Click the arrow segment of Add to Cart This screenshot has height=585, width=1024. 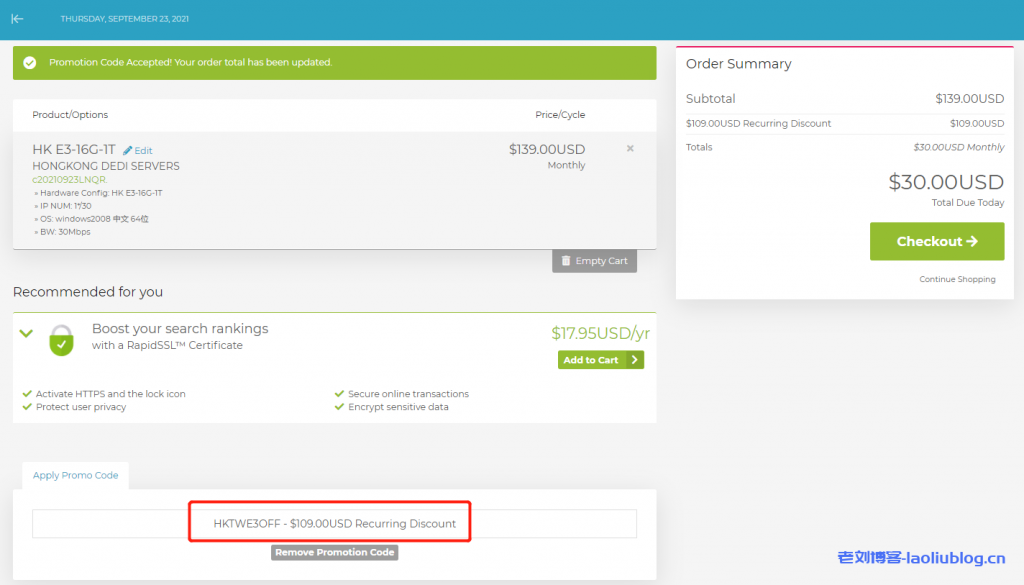[x=636, y=360]
